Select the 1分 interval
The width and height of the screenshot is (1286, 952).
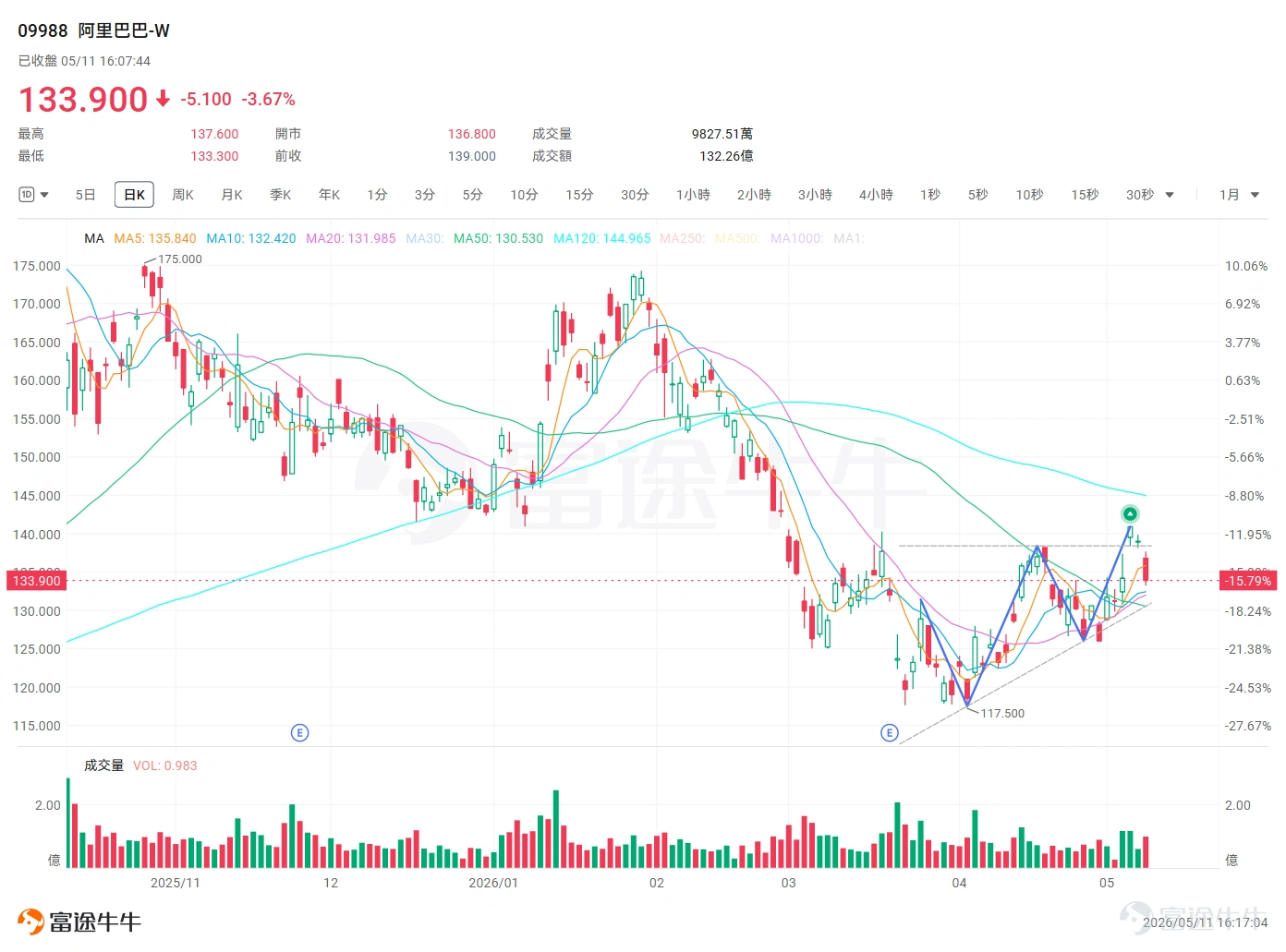coord(377,195)
